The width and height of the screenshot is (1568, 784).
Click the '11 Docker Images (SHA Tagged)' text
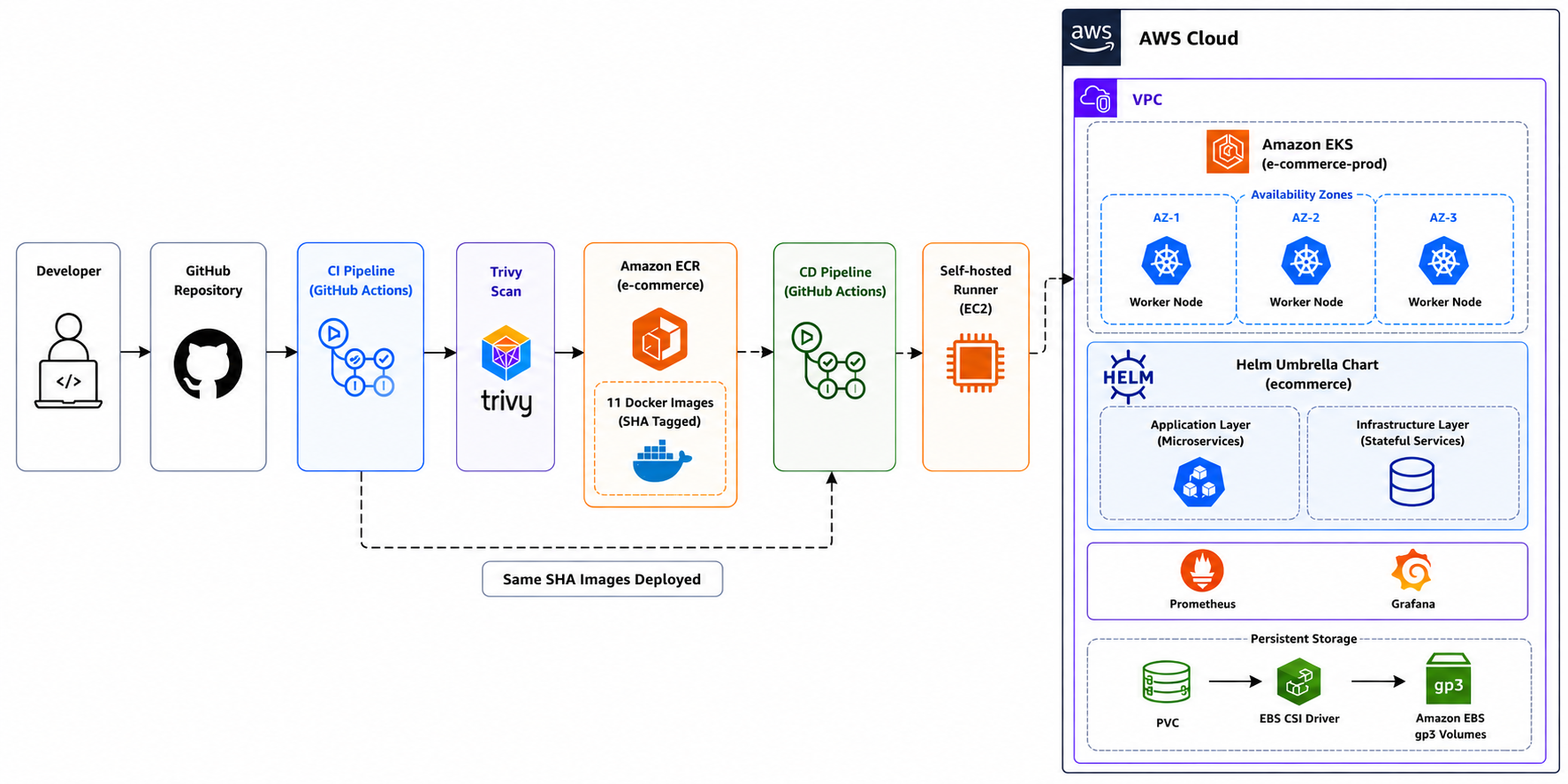pyautogui.click(x=659, y=412)
